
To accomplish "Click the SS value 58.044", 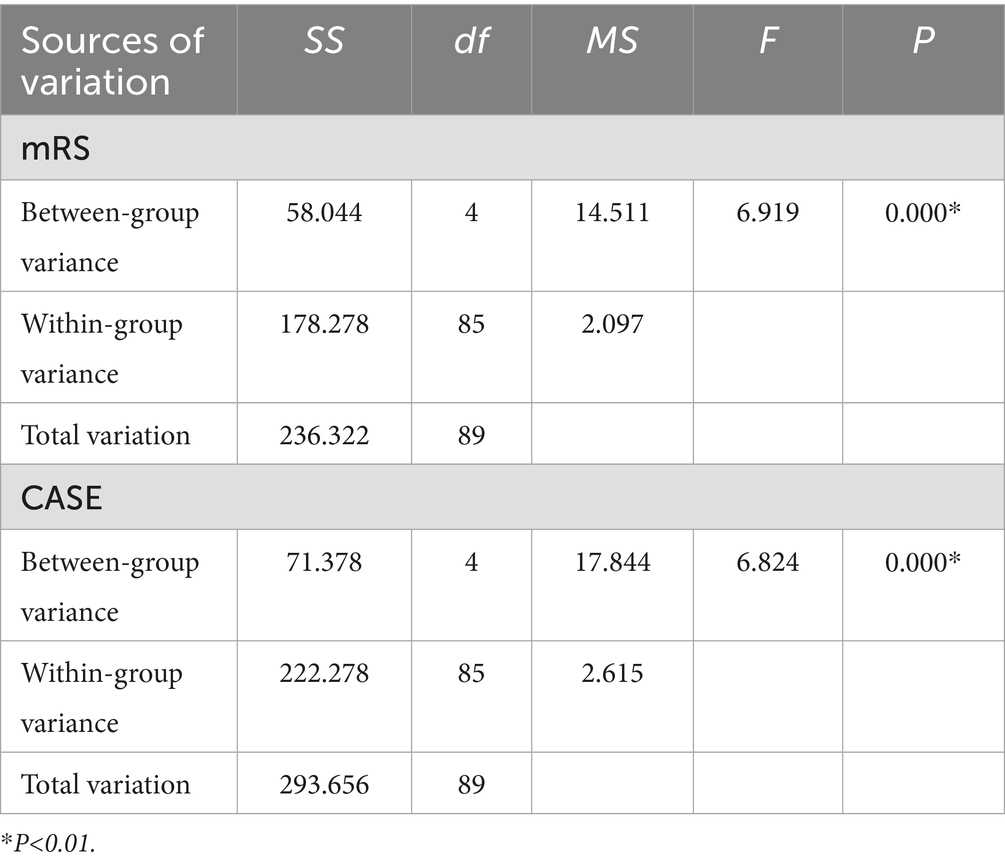I will click(323, 213).
